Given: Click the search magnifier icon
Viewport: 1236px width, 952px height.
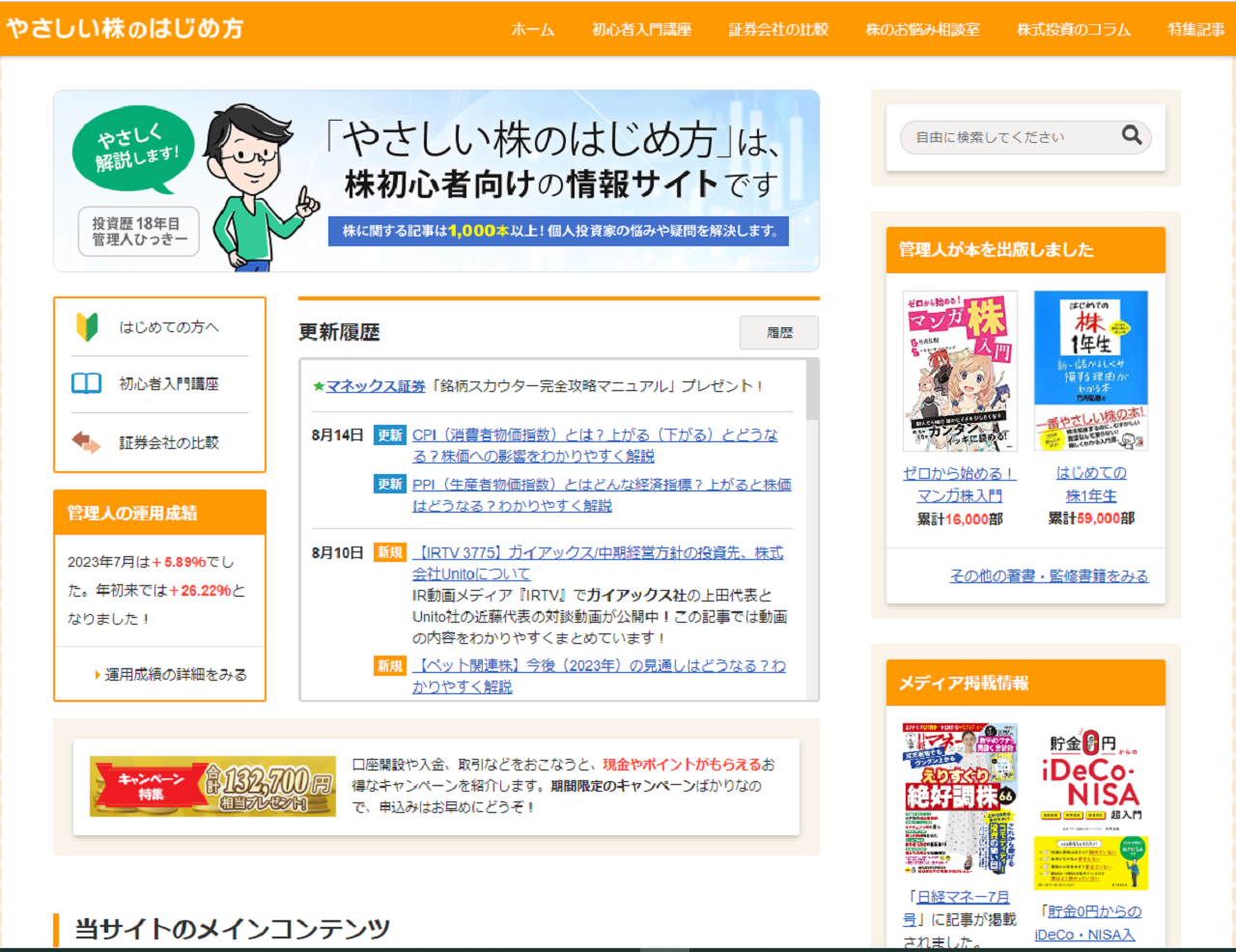Looking at the screenshot, I should pos(1131,136).
